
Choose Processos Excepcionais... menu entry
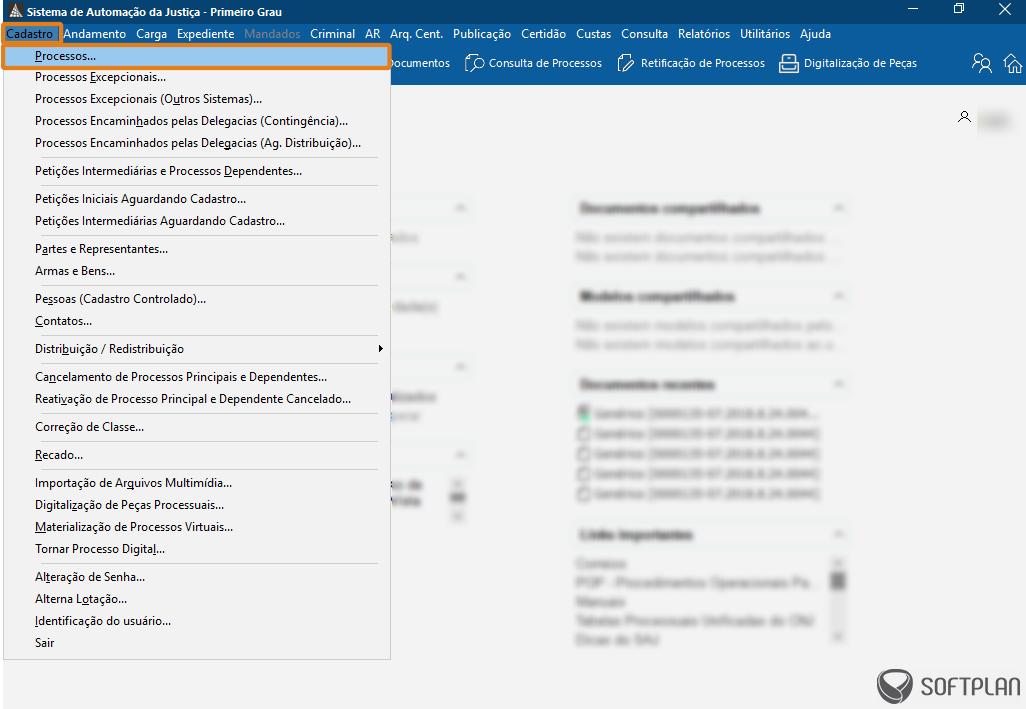[x=196, y=77]
